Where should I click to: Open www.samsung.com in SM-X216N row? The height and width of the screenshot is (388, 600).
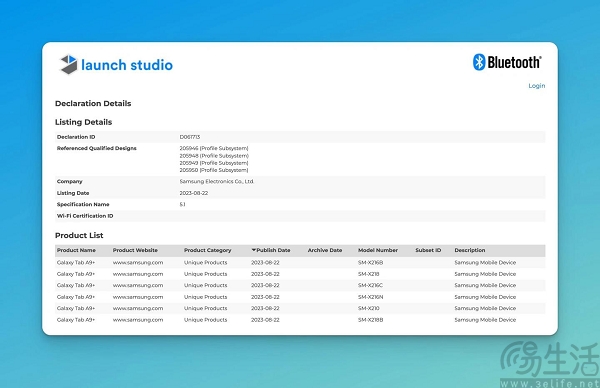pyautogui.click(x=138, y=297)
